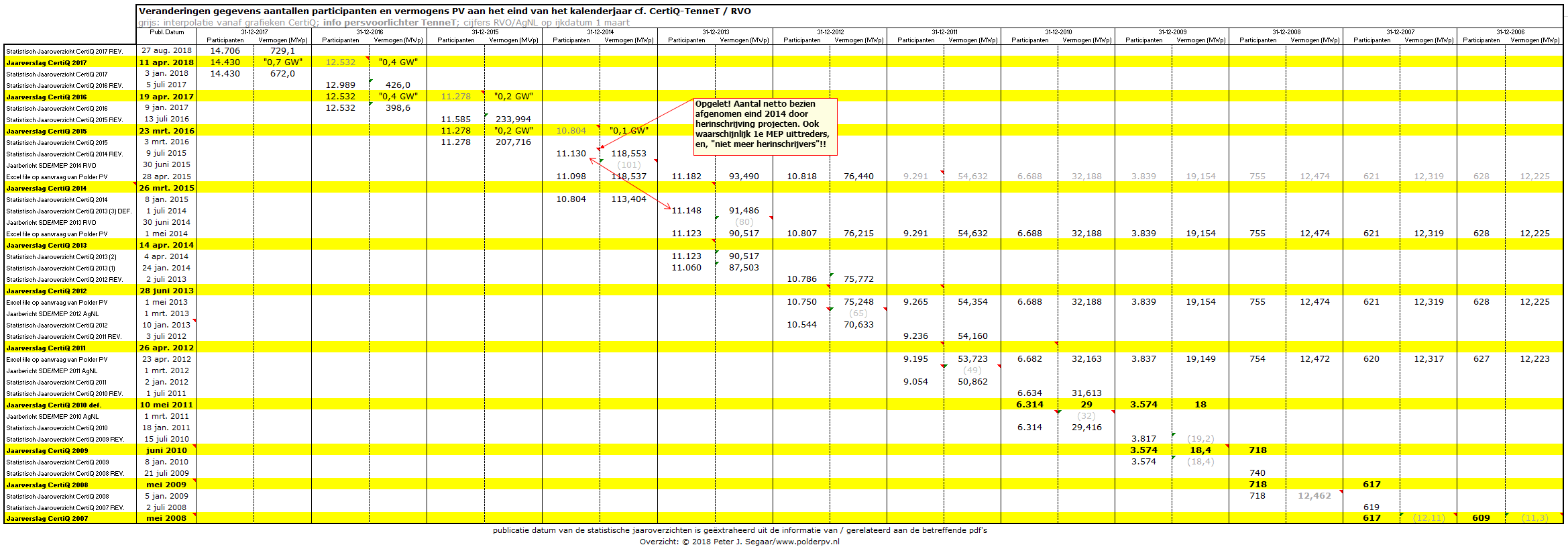Click the 'Publ. Datum' column header
Screen dimensions: 1568x549
[166, 32]
